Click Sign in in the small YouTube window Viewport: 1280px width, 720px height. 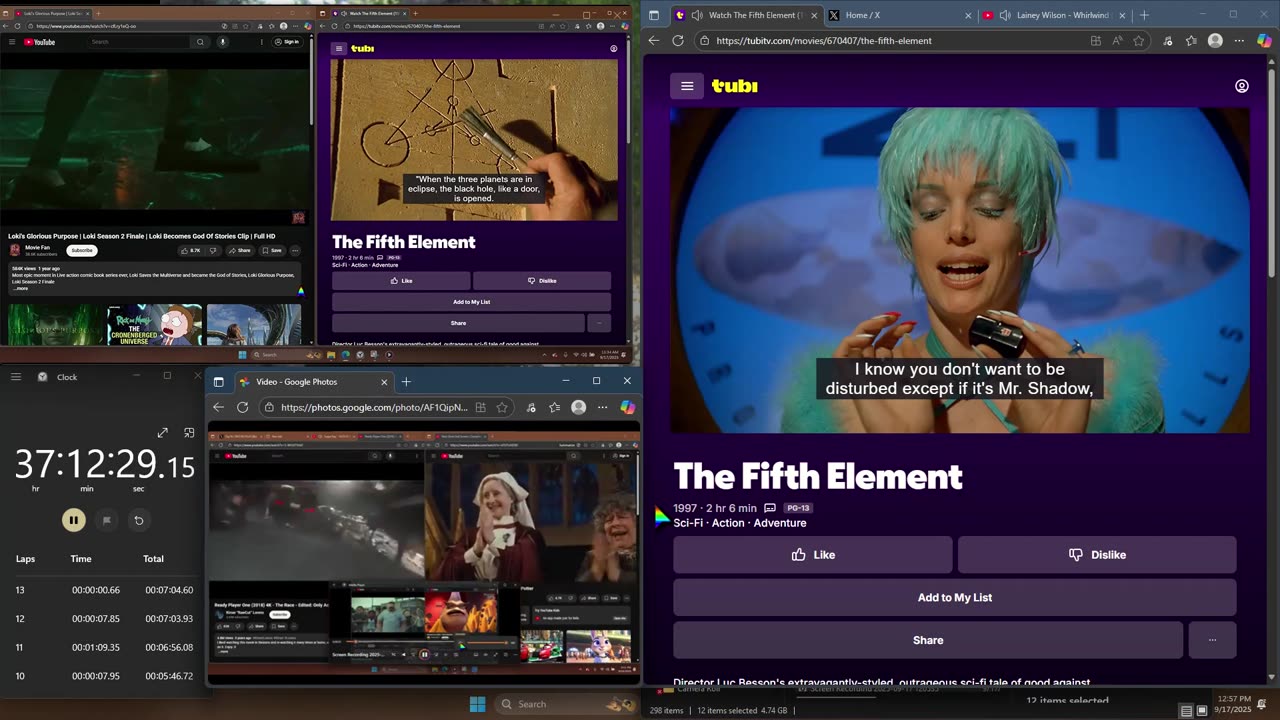coord(287,42)
